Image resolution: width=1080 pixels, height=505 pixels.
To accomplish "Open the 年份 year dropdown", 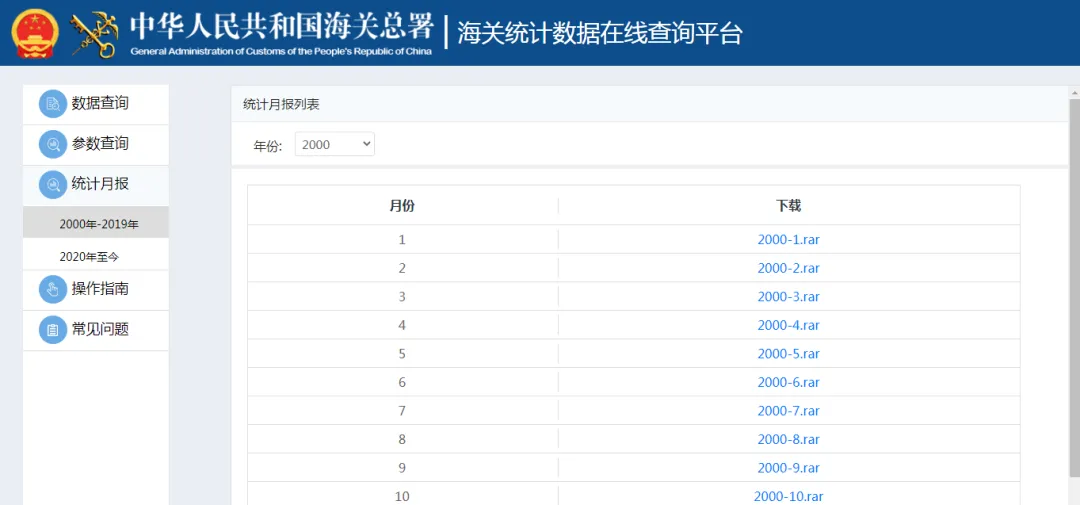I will (335, 144).
